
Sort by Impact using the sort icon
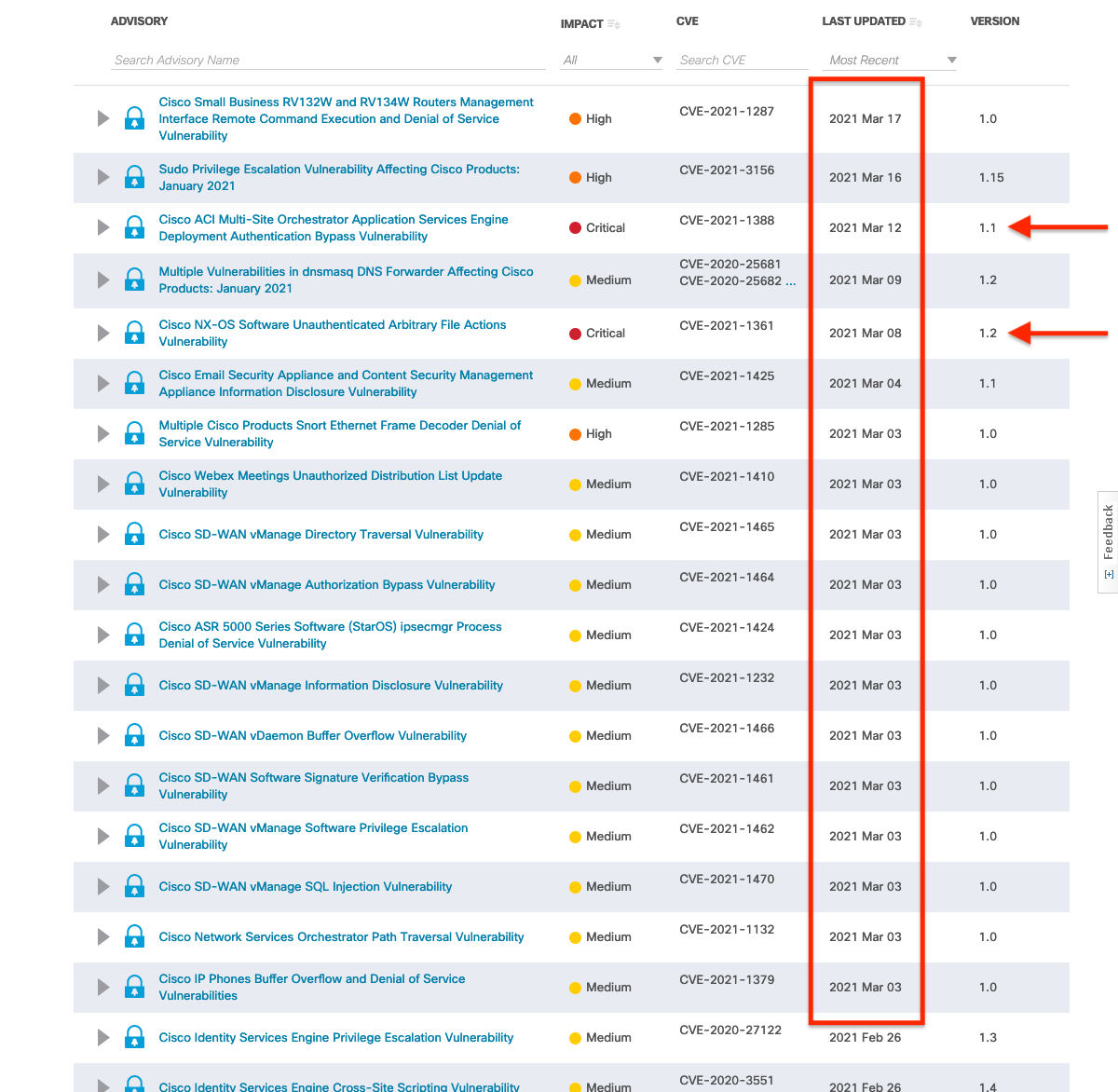tap(614, 24)
